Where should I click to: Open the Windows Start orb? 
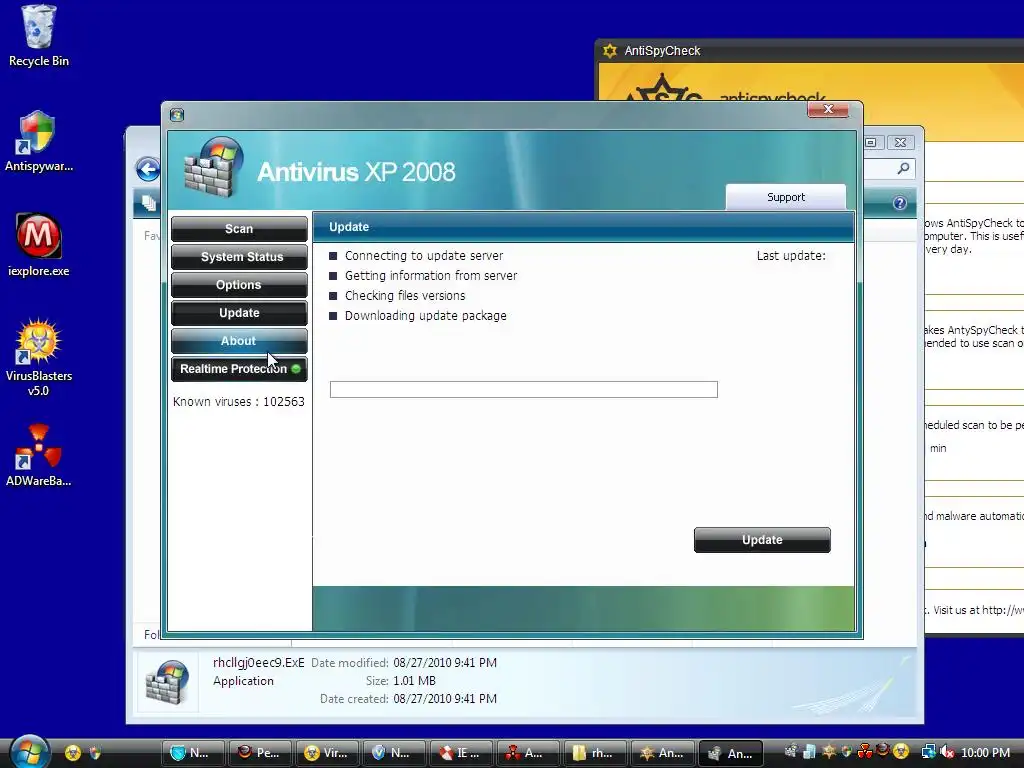(x=30, y=752)
